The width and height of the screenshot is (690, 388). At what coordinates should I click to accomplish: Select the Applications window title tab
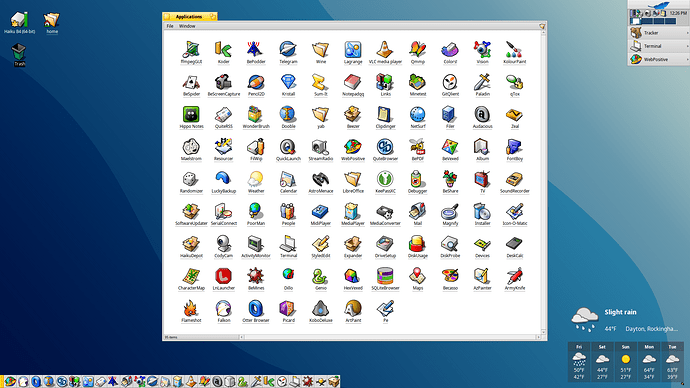coord(190,16)
